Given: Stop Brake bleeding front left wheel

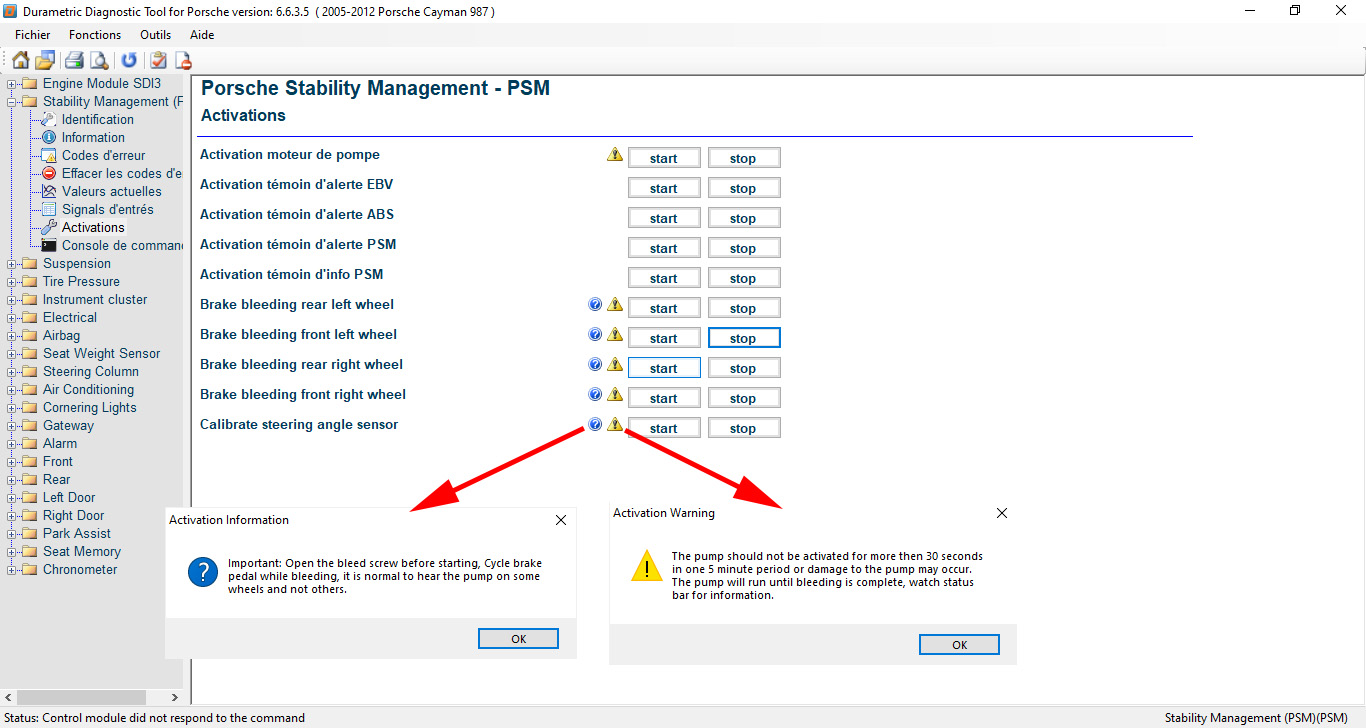Looking at the screenshot, I should (744, 338).
